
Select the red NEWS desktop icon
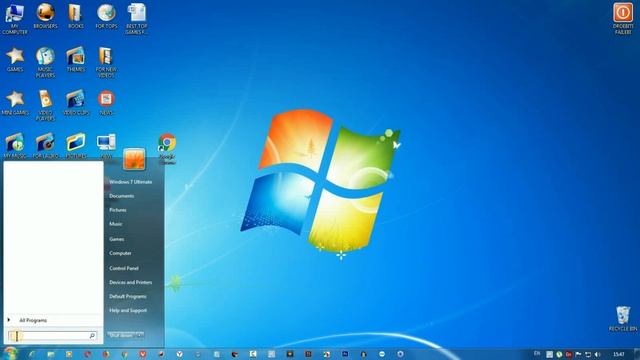[x=106, y=103]
